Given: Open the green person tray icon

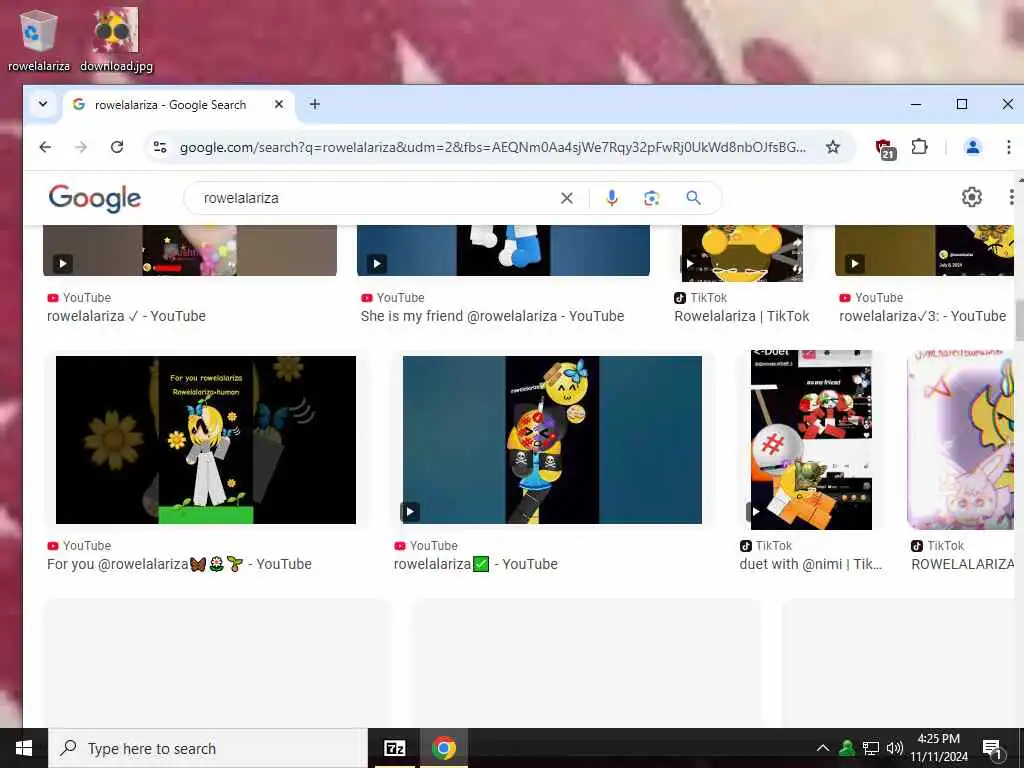Looking at the screenshot, I should point(847,748).
